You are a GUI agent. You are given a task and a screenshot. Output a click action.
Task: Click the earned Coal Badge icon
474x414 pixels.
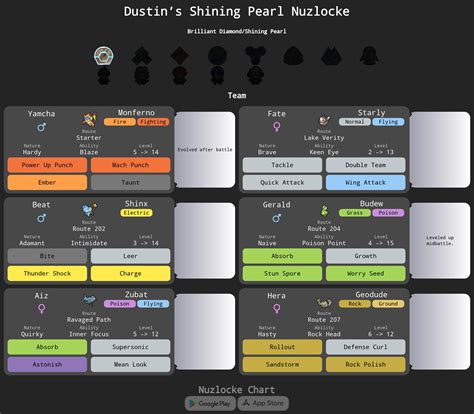click(104, 56)
